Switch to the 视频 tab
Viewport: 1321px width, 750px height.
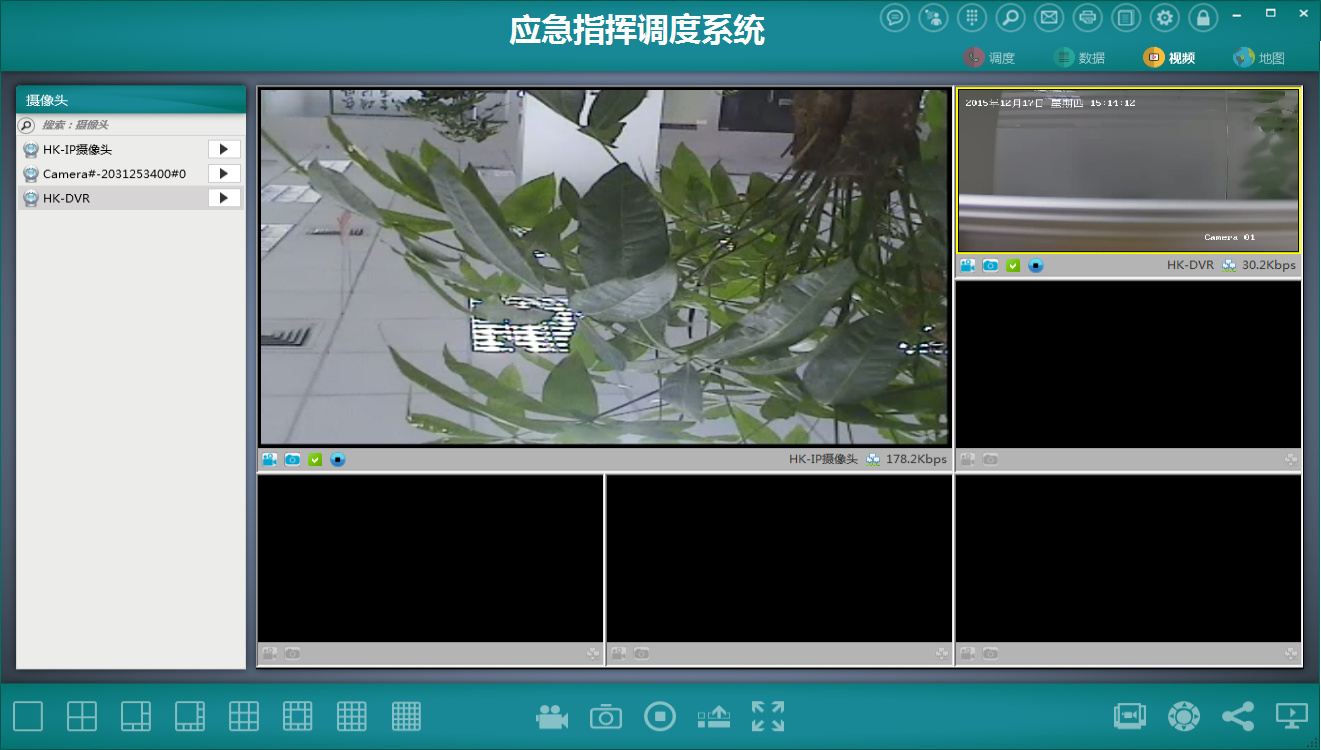point(1170,58)
